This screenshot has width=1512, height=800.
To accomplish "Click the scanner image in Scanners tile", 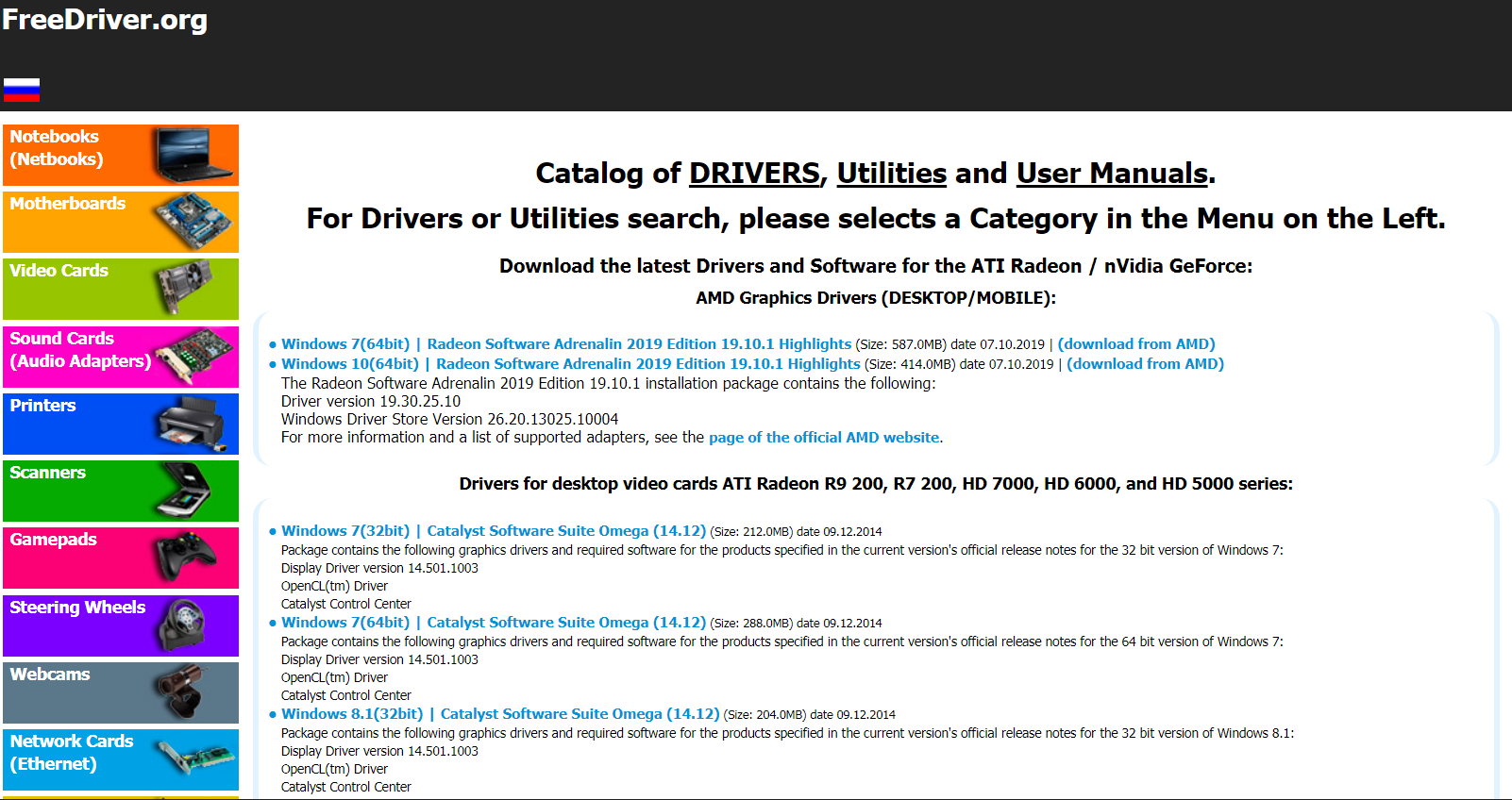I will (186, 491).
